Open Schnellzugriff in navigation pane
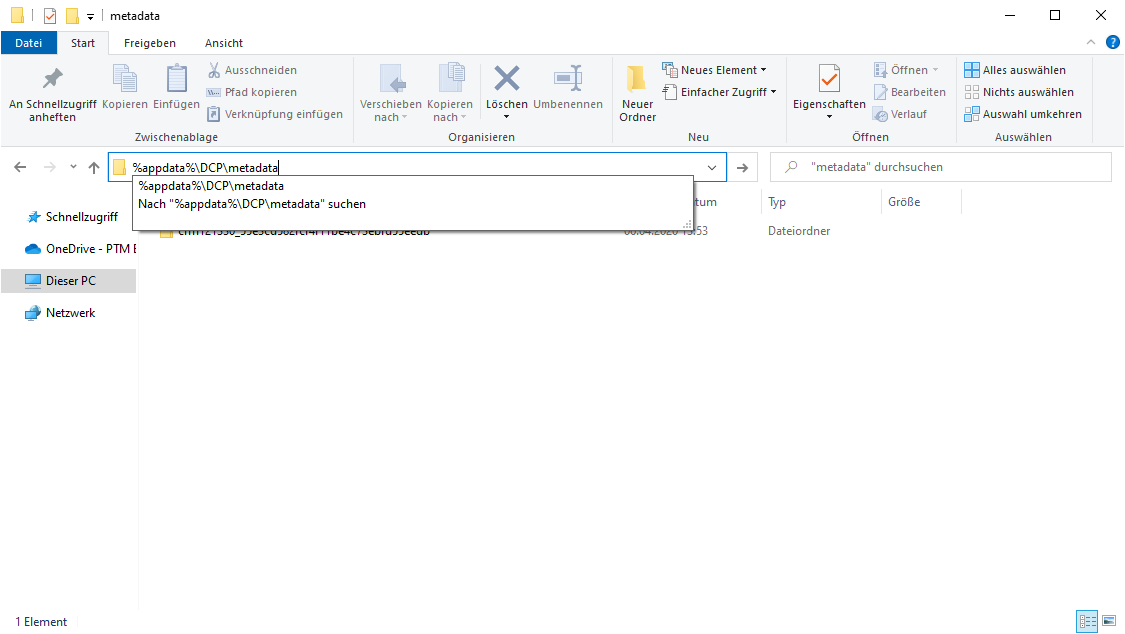This screenshot has width=1125, height=634. coord(72,217)
